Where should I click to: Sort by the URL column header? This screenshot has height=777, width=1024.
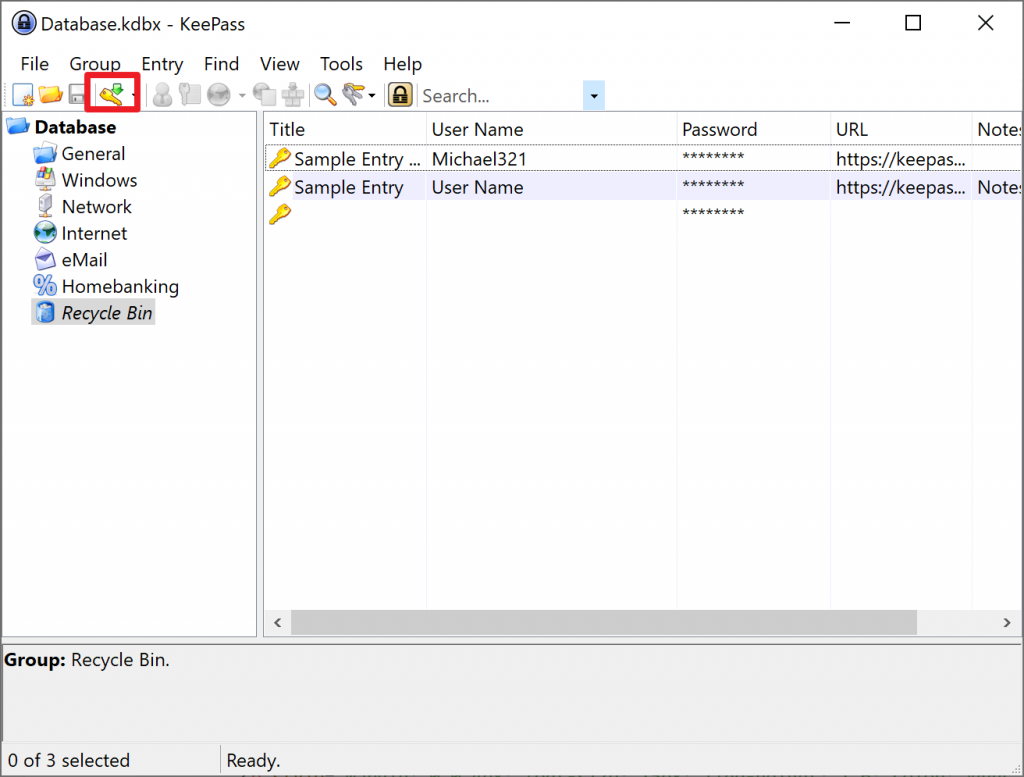901,129
